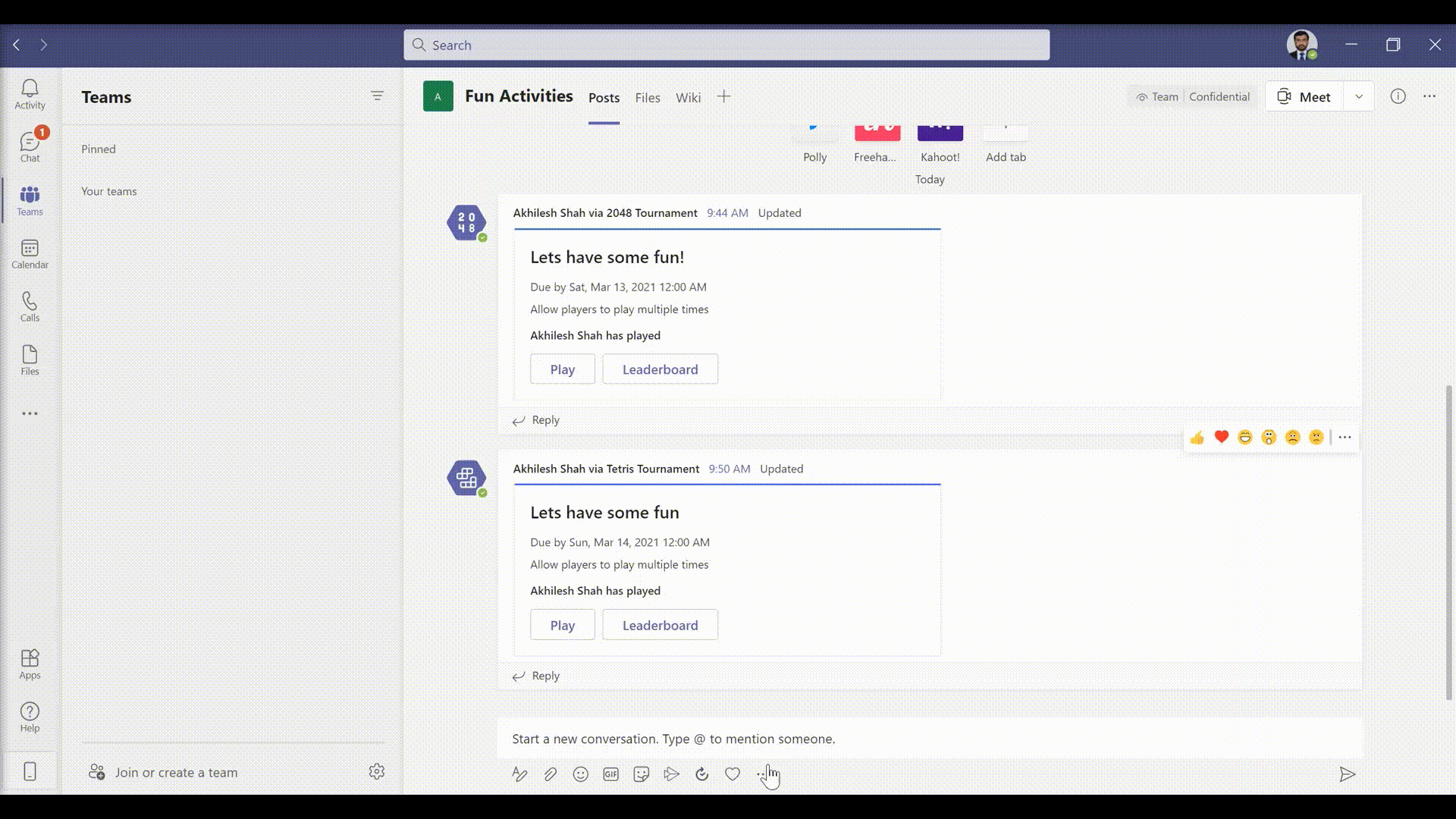Image resolution: width=1456 pixels, height=819 pixels.
Task: Start a meeting with Meet button
Action: 1304,96
